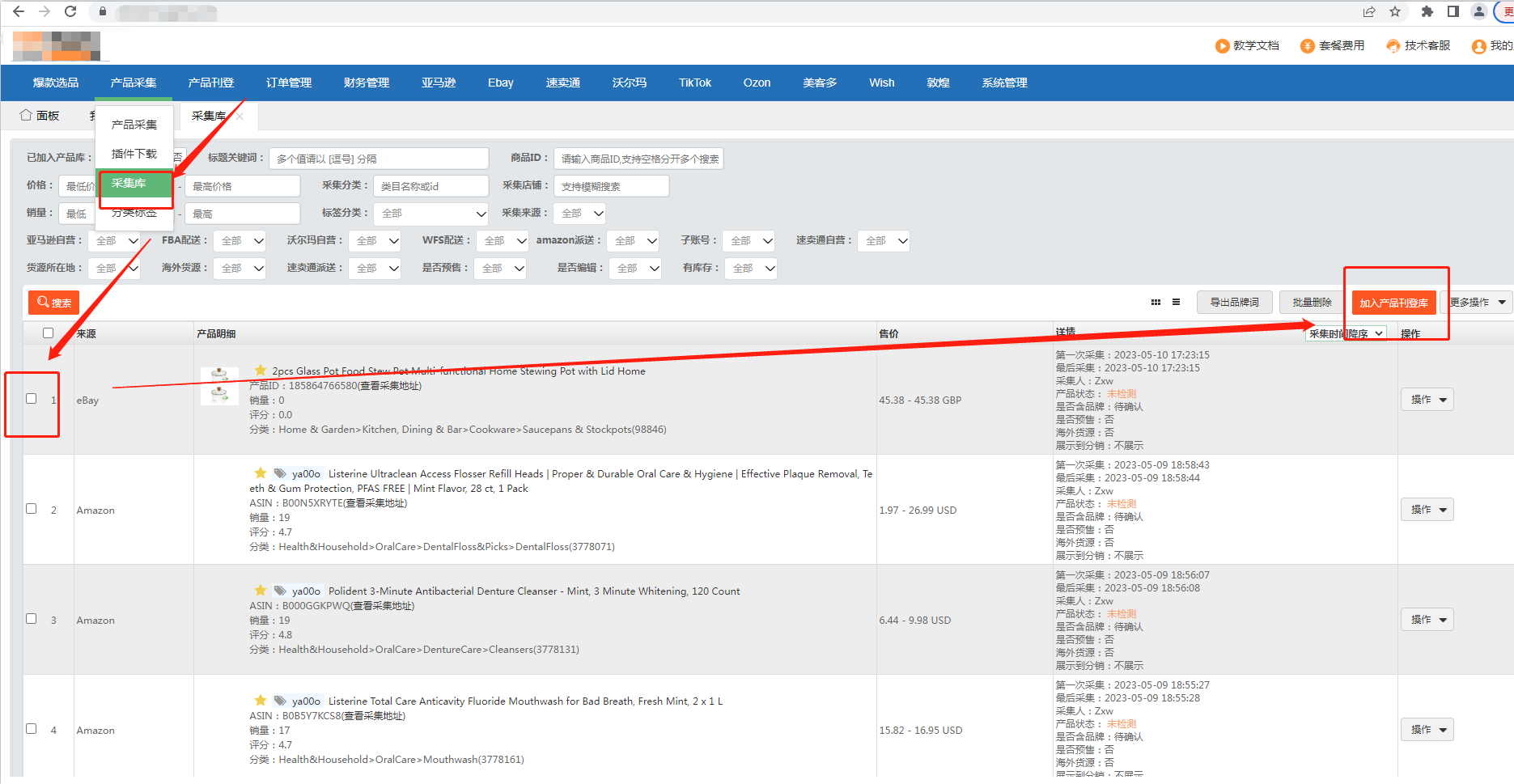This screenshot has height=784, width=1514.
Task: Click the tag icon on Listerine Ultraclean product
Action: 280,473
